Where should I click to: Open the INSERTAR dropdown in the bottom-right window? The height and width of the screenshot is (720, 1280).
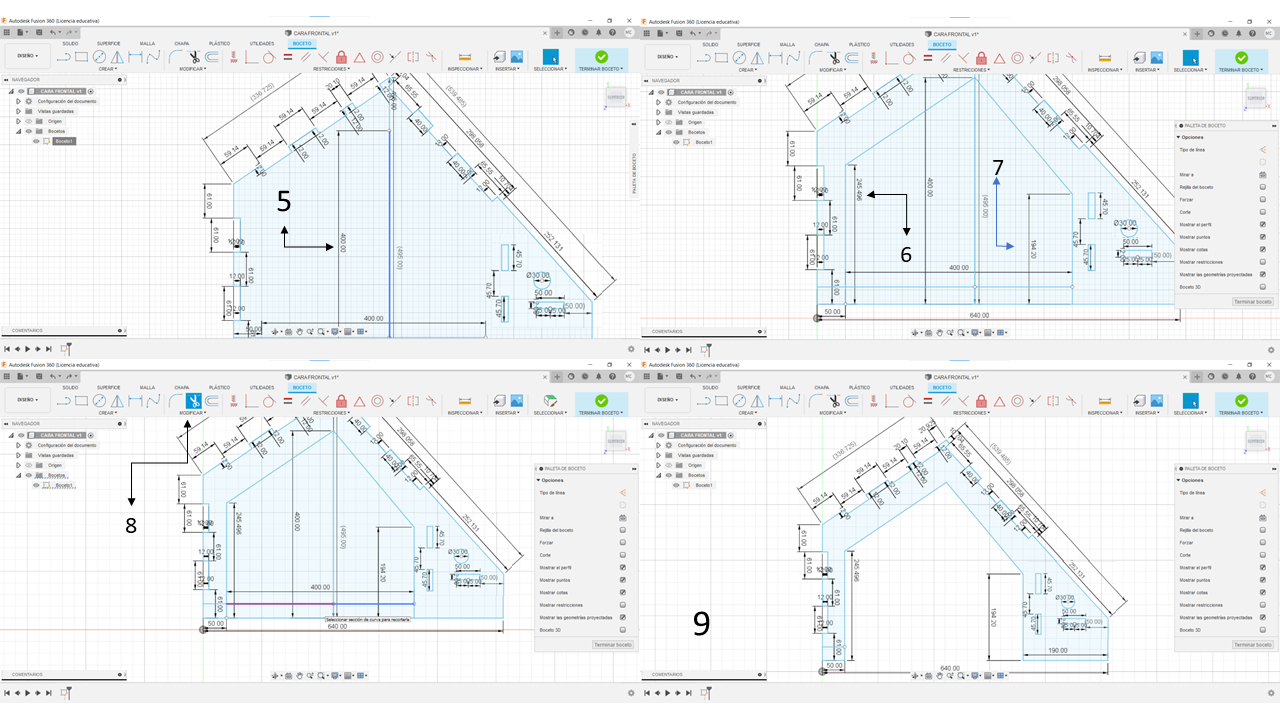1149,413
